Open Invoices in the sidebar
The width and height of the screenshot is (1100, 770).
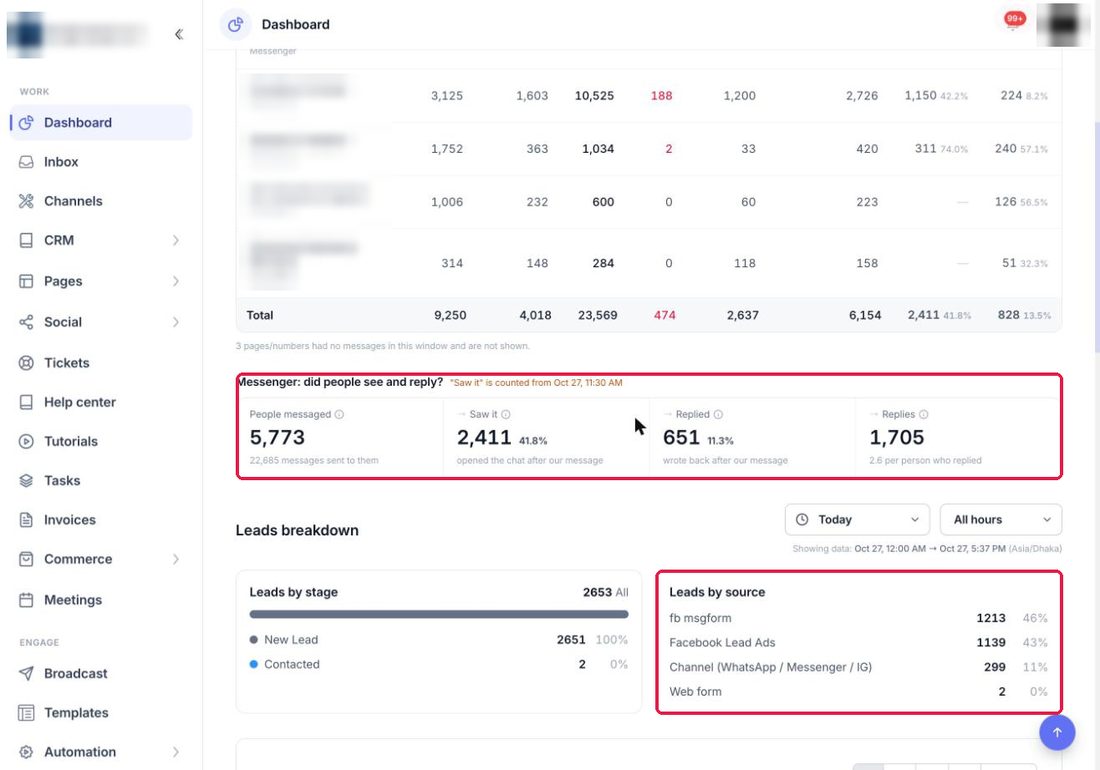point(100,520)
